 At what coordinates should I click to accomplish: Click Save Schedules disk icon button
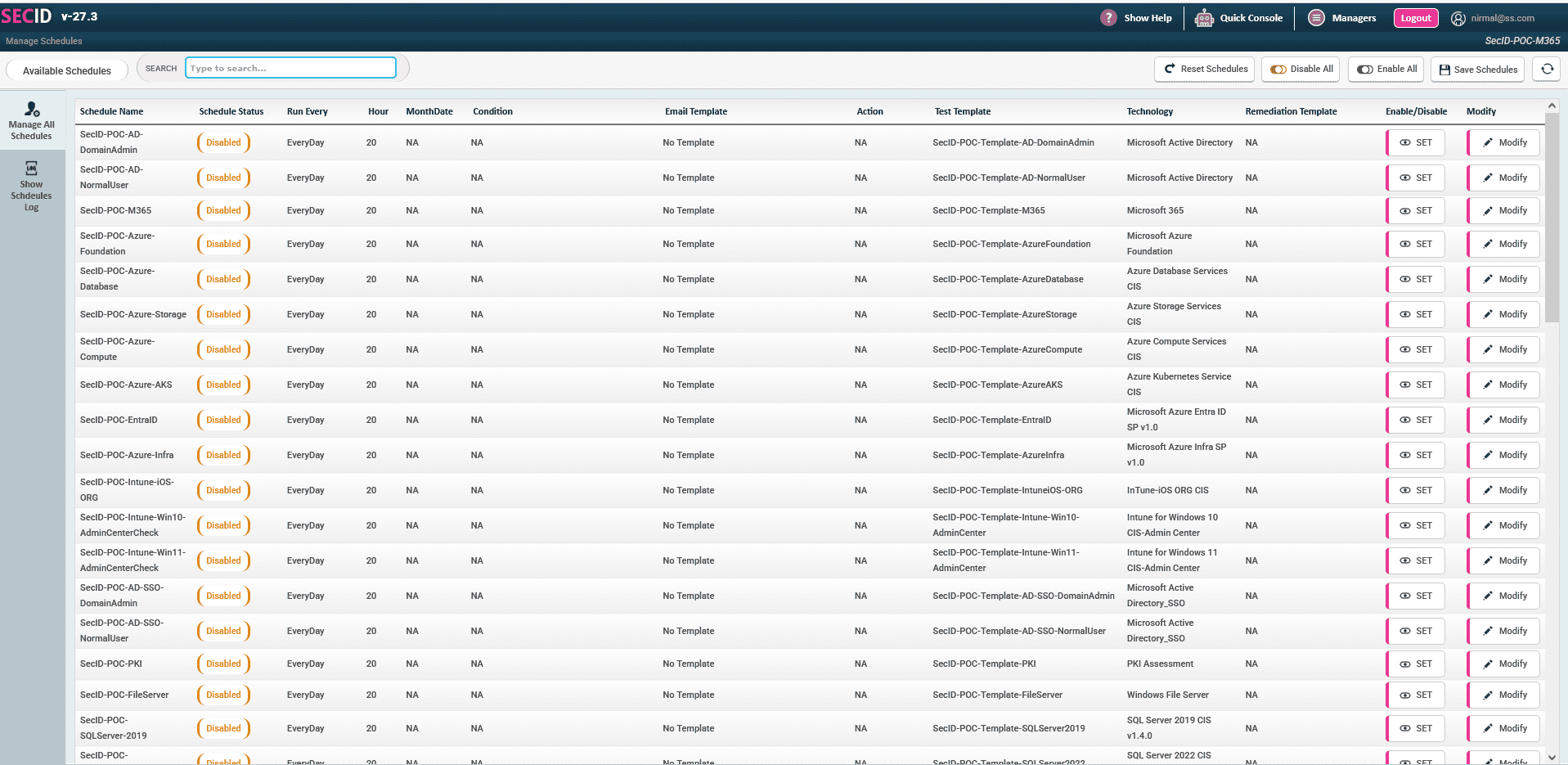click(x=1478, y=70)
